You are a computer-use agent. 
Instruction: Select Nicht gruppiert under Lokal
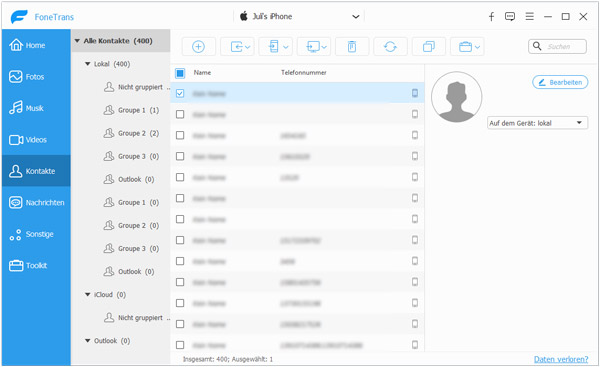click(137, 87)
